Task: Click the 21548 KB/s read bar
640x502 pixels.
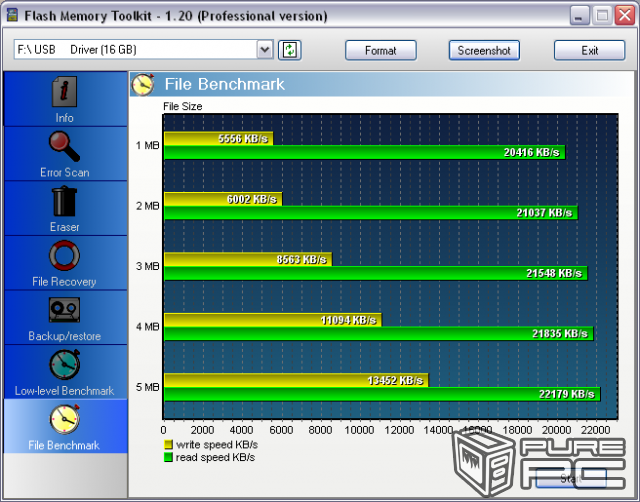Action: tap(376, 273)
